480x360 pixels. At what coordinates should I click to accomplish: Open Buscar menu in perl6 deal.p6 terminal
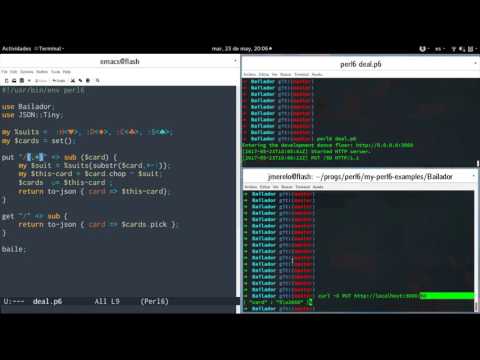tap(286, 74)
